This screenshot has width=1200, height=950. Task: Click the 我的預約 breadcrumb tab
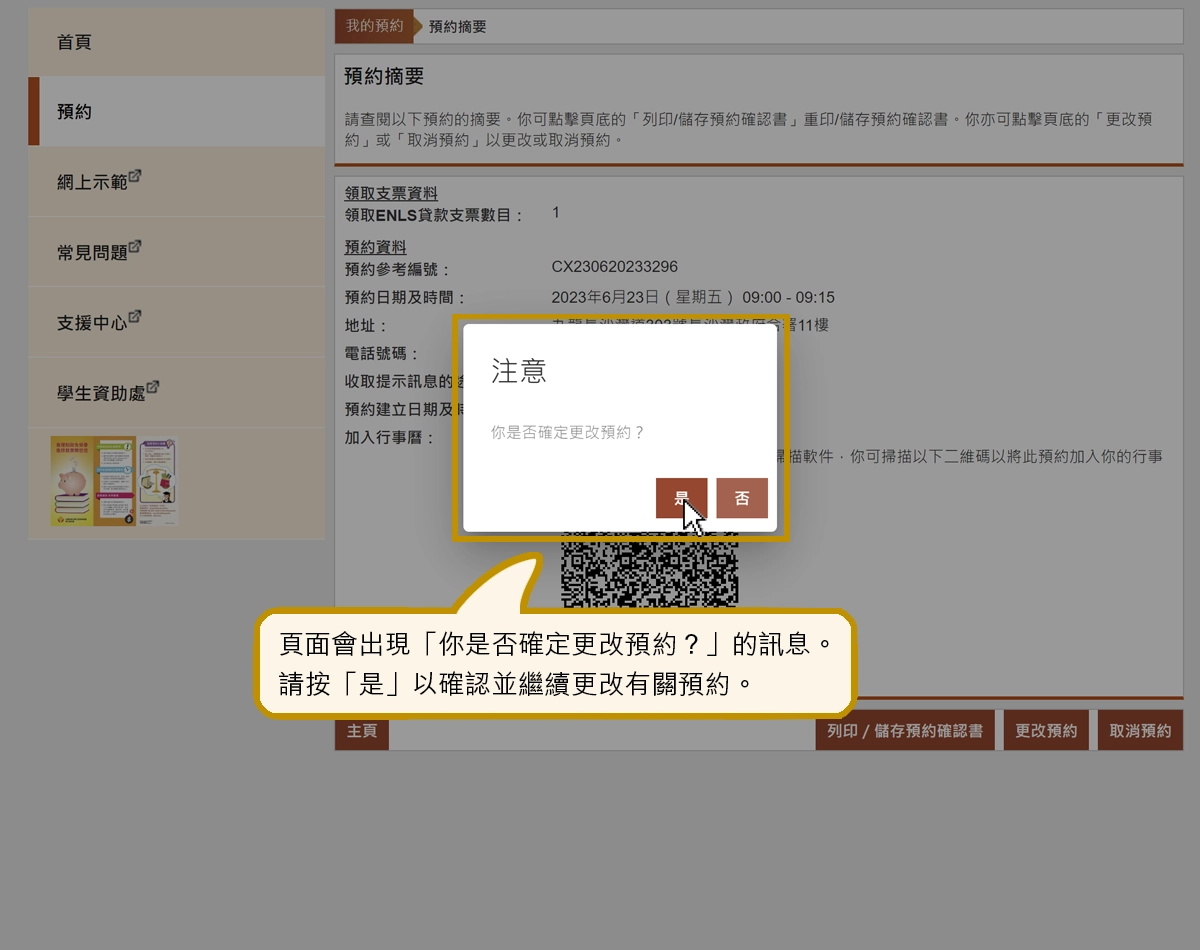point(373,26)
